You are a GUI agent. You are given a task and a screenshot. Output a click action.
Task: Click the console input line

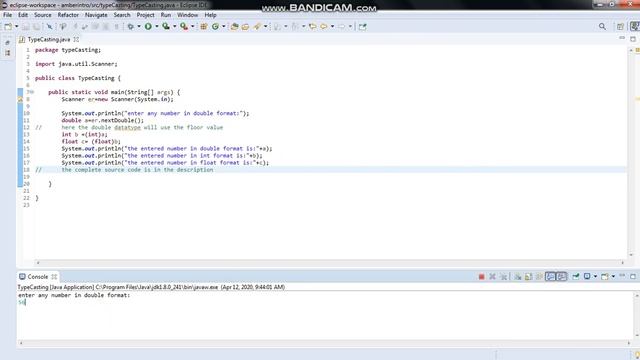tap(22, 302)
